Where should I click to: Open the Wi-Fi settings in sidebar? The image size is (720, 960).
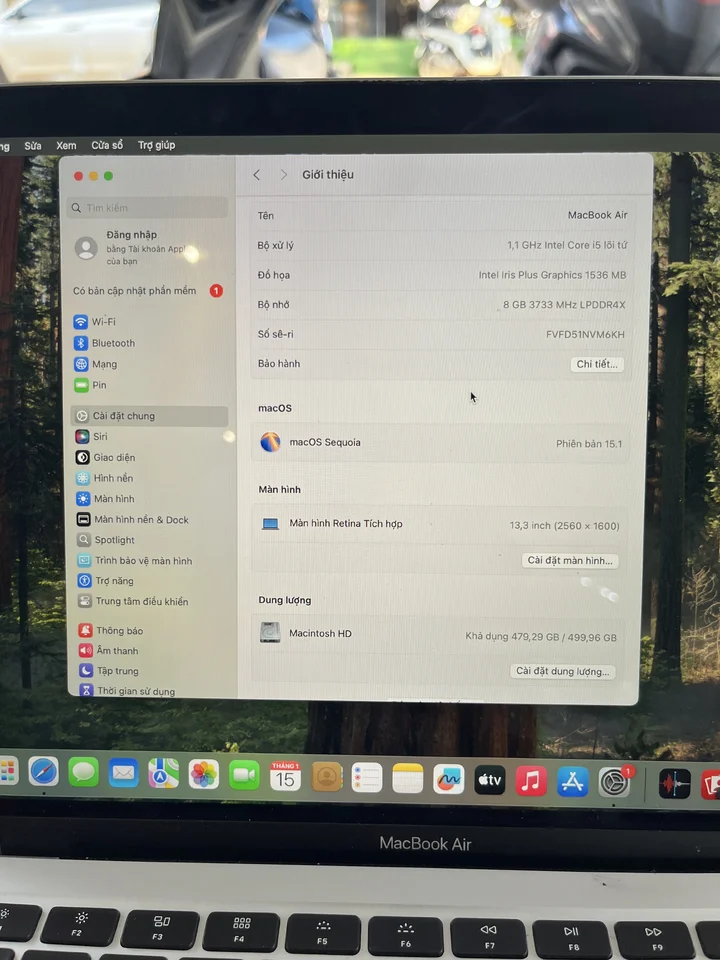pyautogui.click(x=103, y=322)
